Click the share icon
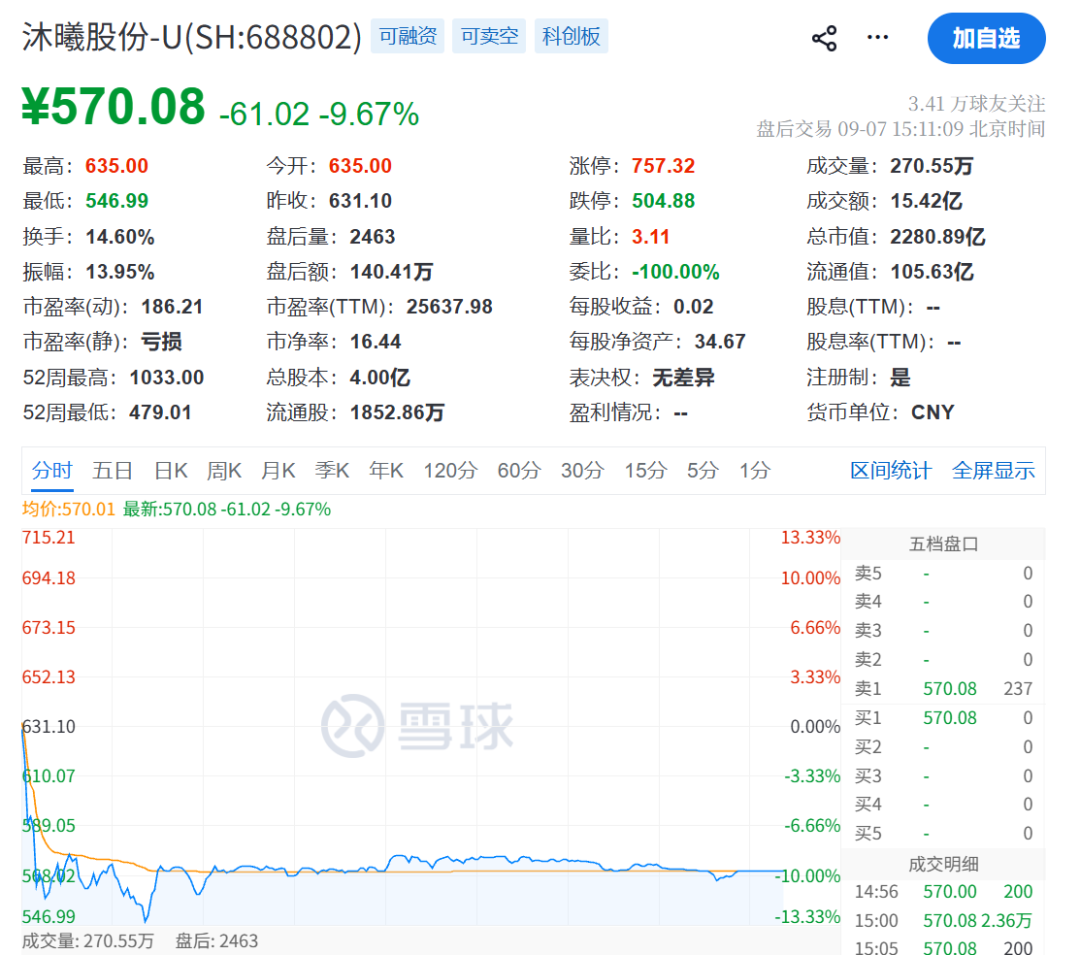The image size is (1080, 955). pyautogui.click(x=824, y=38)
